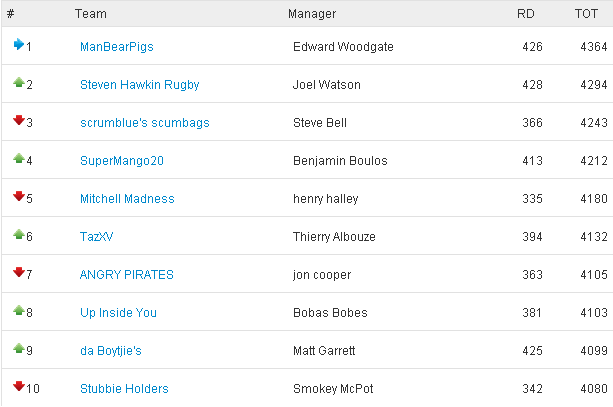Click the red down arrow beside rank 5
Image resolution: width=613 pixels, height=407 pixels.
(x=19, y=196)
